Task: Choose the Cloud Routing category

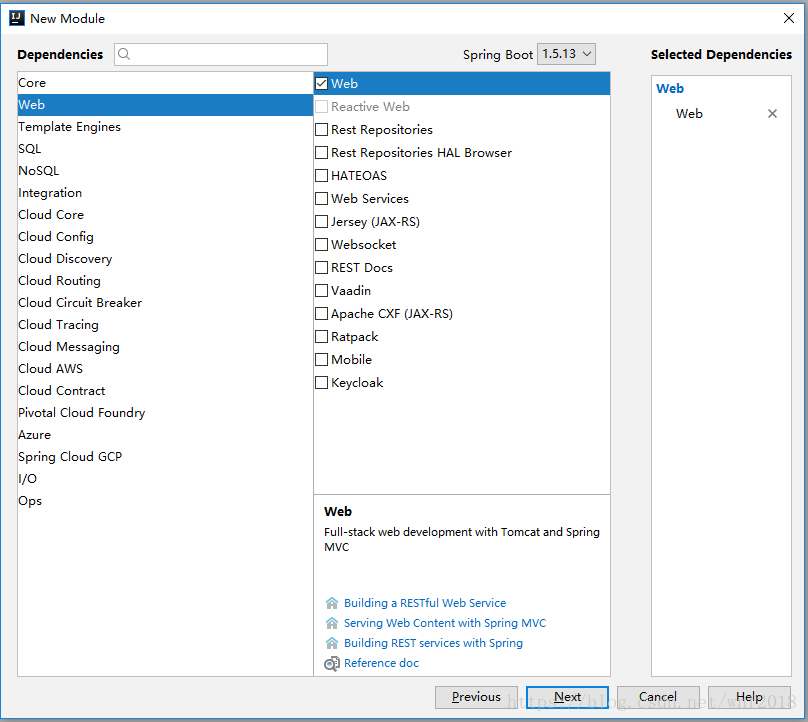Action: point(165,281)
